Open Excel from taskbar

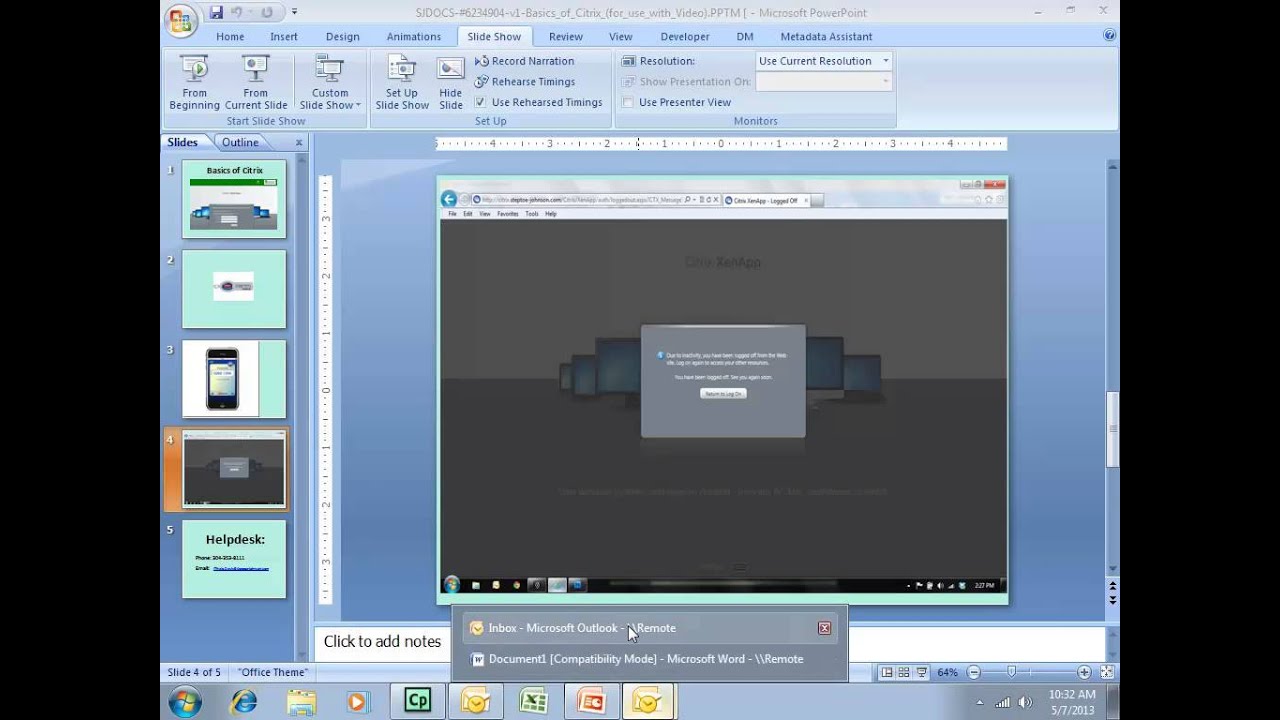point(533,702)
